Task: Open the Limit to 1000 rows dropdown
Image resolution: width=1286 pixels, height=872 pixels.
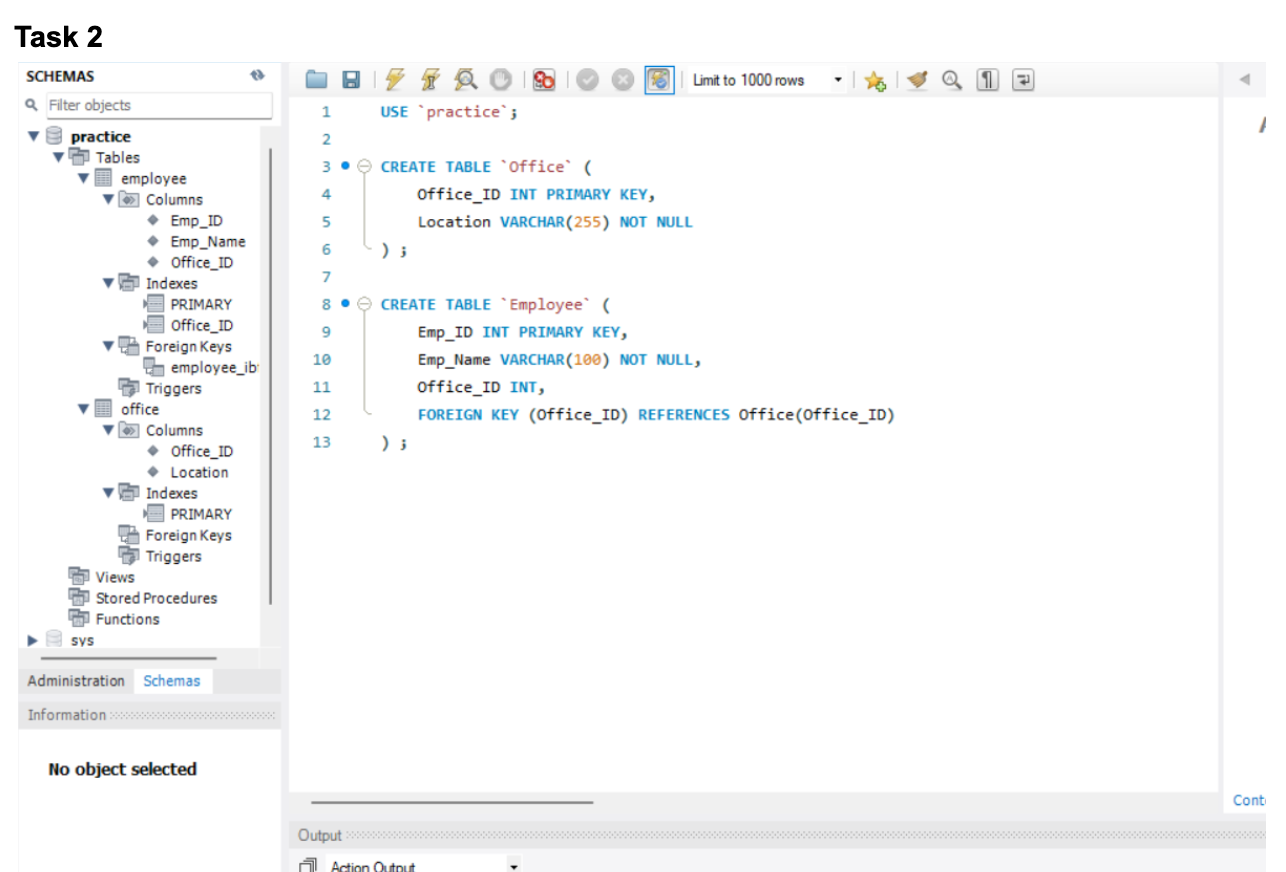Action: pos(838,80)
